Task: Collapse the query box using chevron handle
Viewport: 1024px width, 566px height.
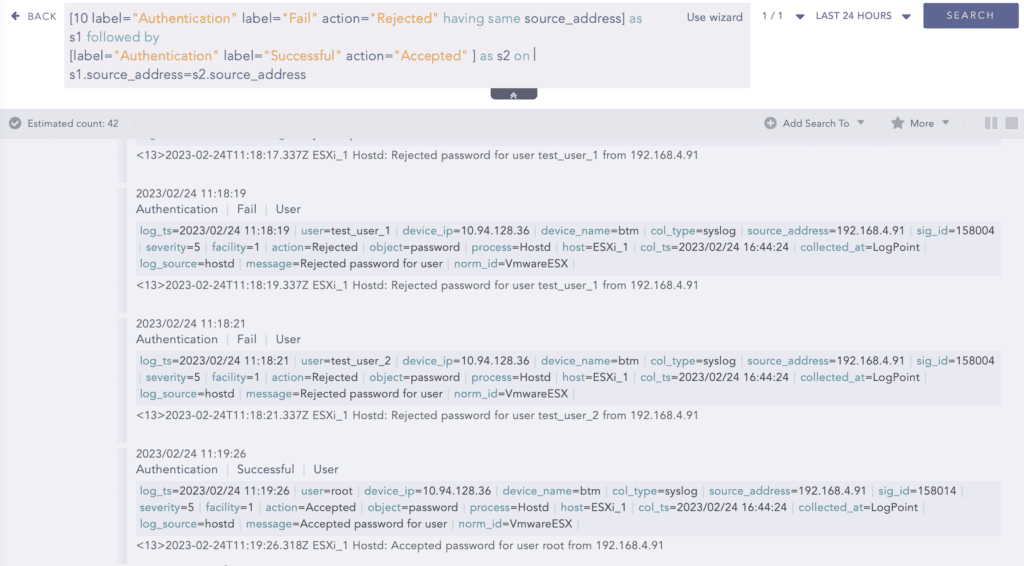Action: point(513,94)
